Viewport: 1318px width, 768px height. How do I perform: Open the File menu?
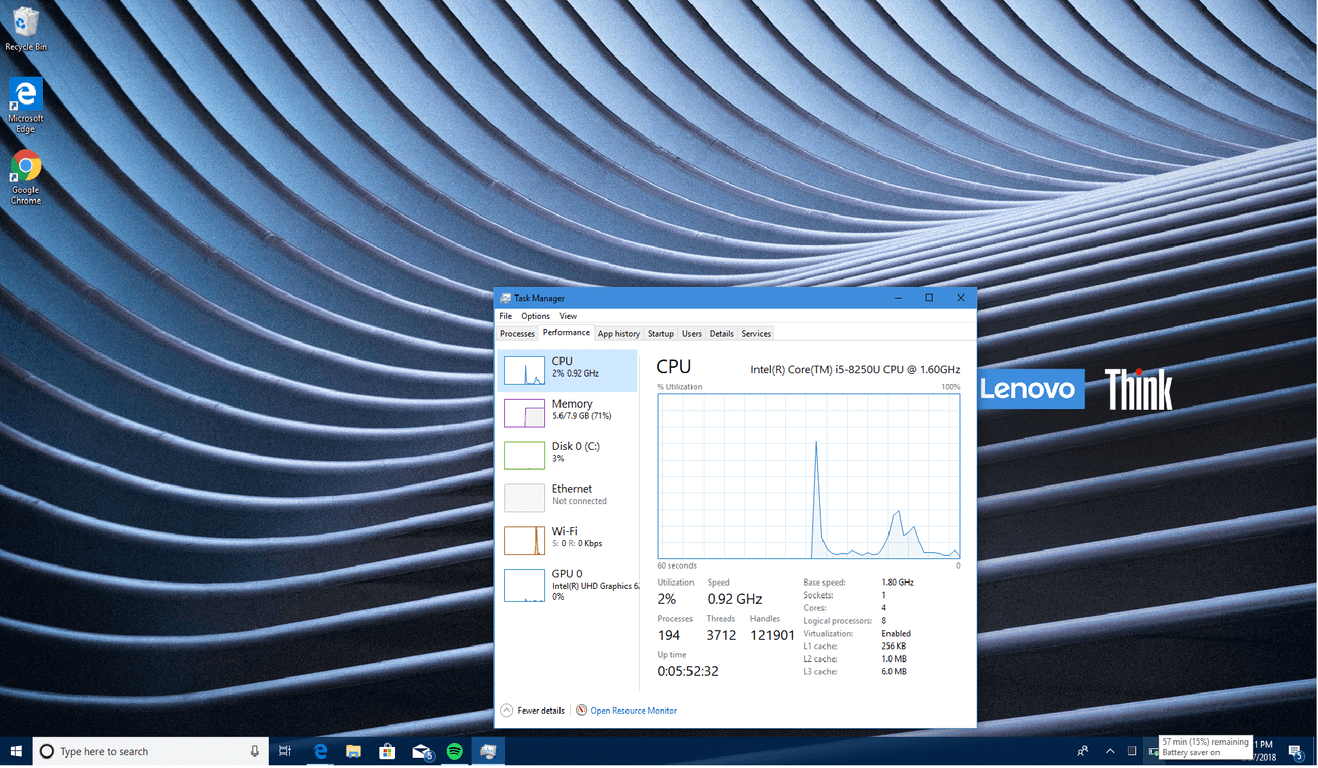[x=506, y=316]
